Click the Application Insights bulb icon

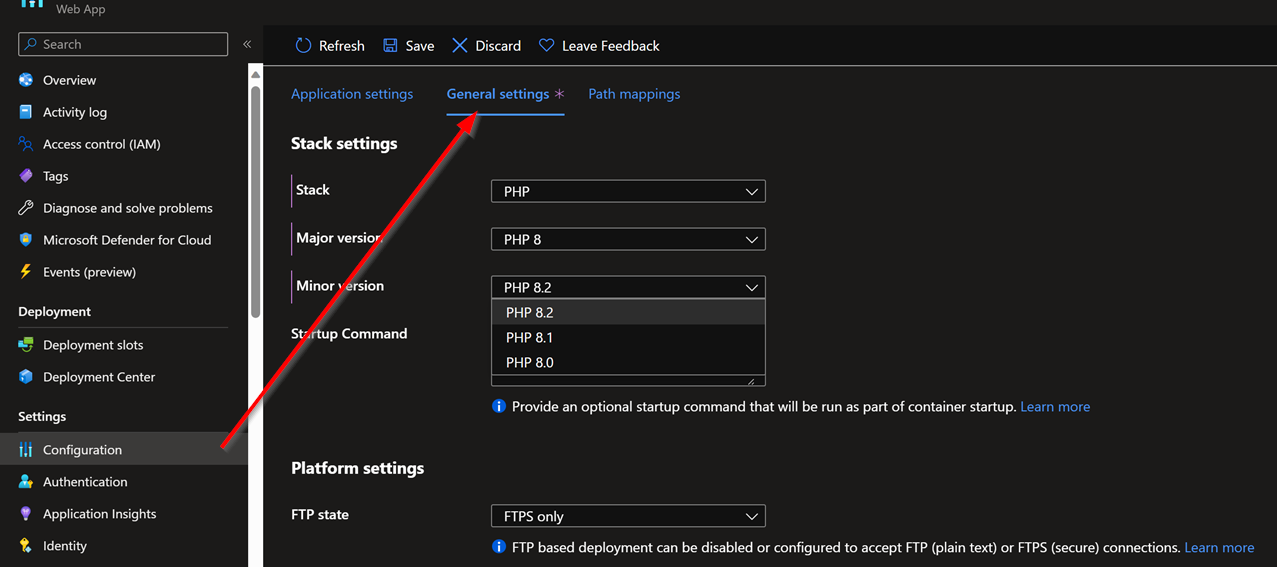[26, 514]
